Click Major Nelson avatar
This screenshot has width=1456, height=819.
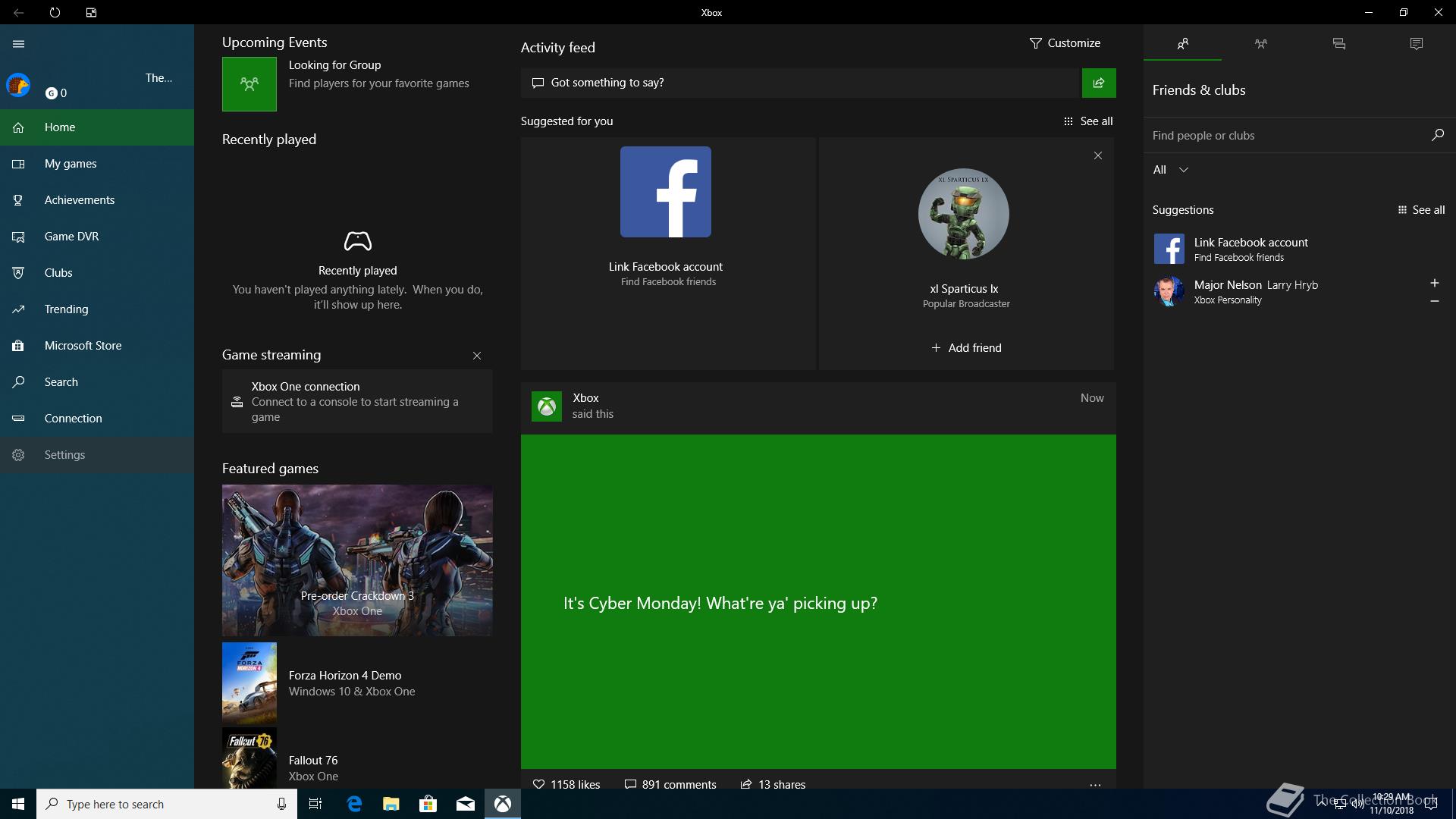[x=1169, y=291]
